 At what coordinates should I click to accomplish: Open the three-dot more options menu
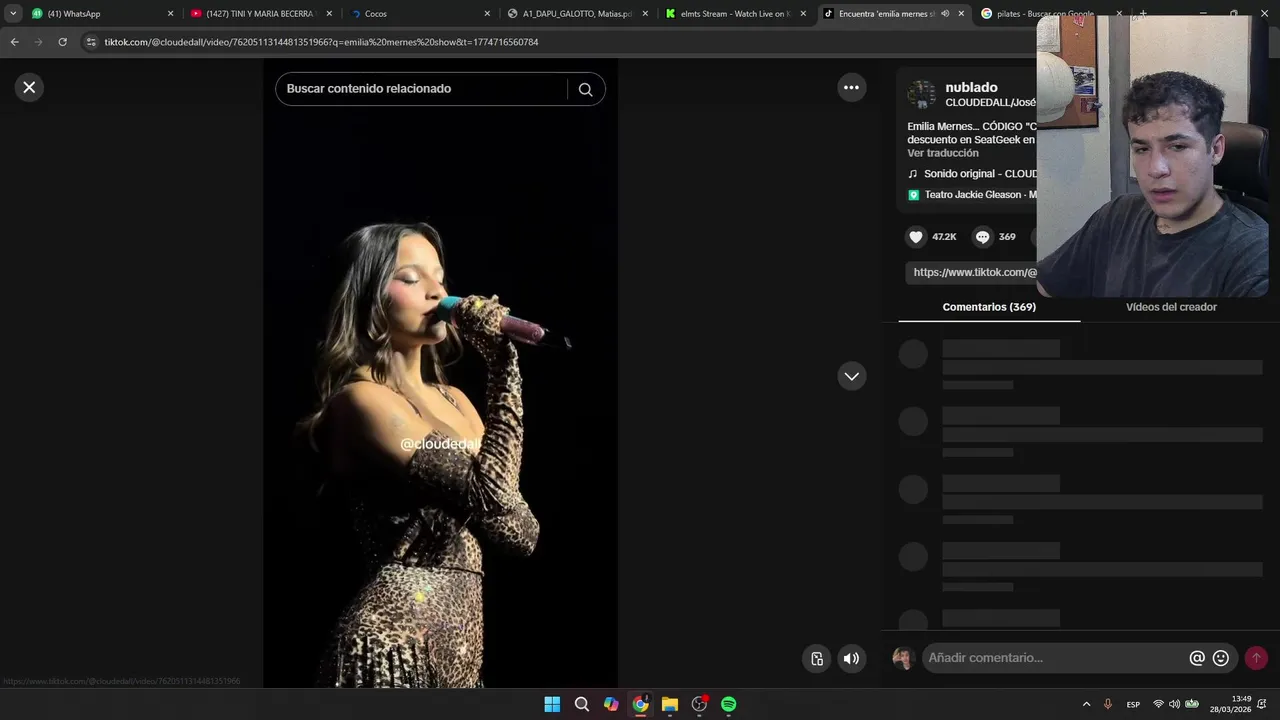(x=851, y=87)
